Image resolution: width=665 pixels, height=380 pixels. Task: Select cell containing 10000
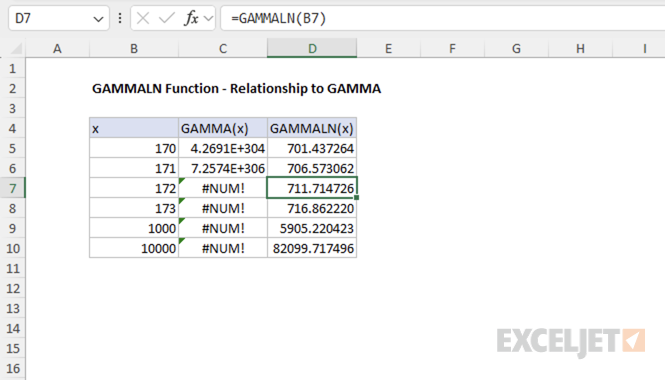(x=134, y=248)
